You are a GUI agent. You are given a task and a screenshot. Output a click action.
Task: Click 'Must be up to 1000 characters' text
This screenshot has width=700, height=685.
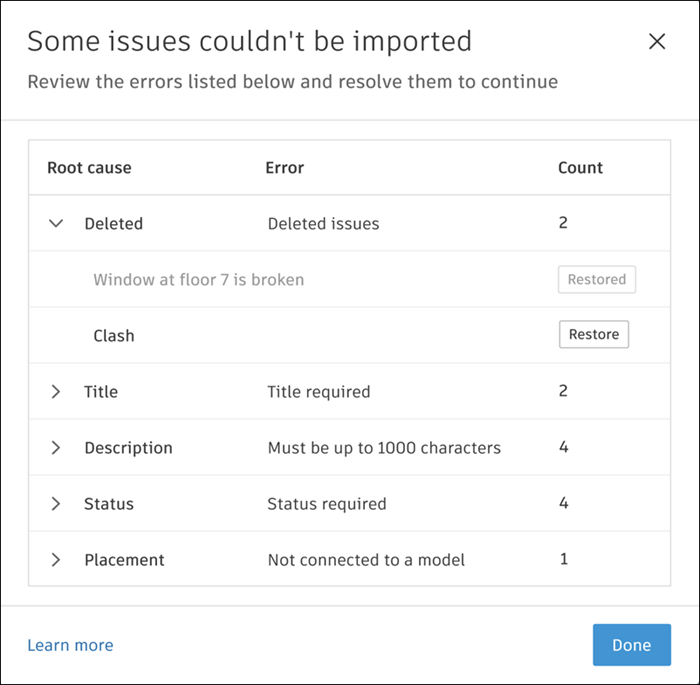pyautogui.click(x=384, y=448)
